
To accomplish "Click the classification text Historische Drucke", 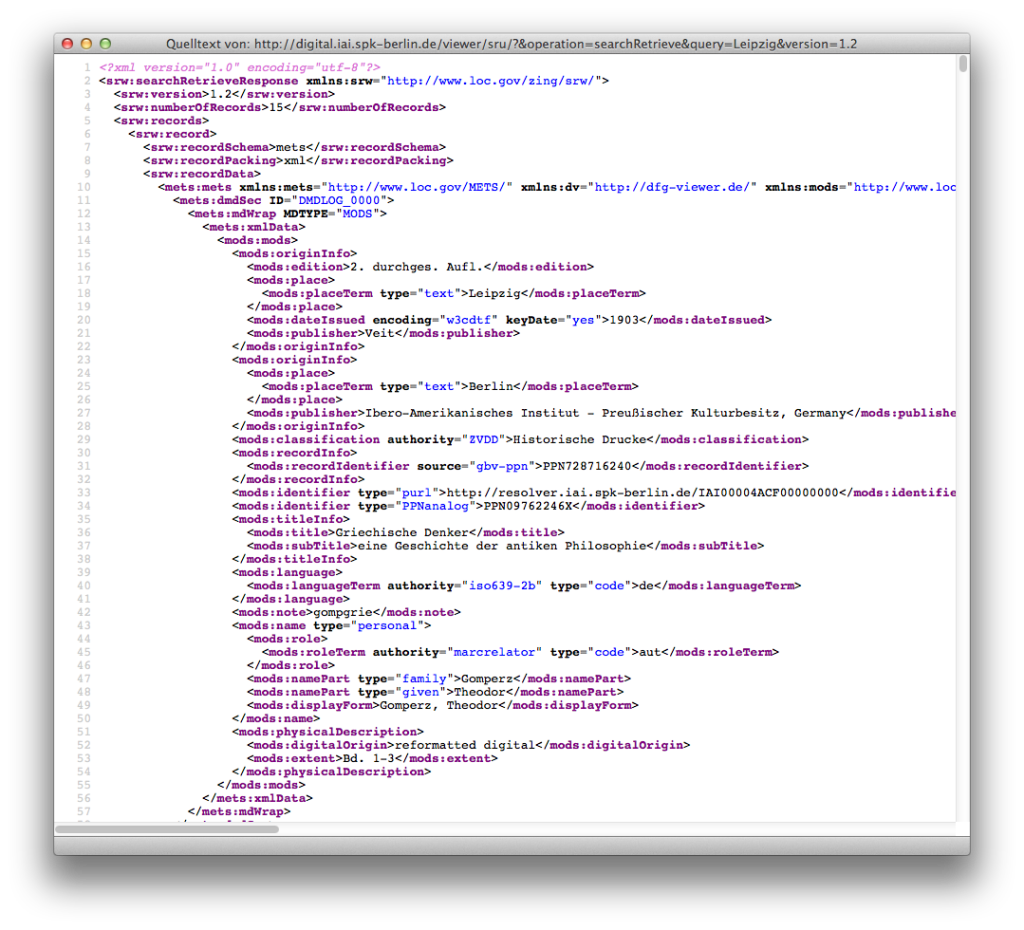I will pyautogui.click(x=579, y=440).
